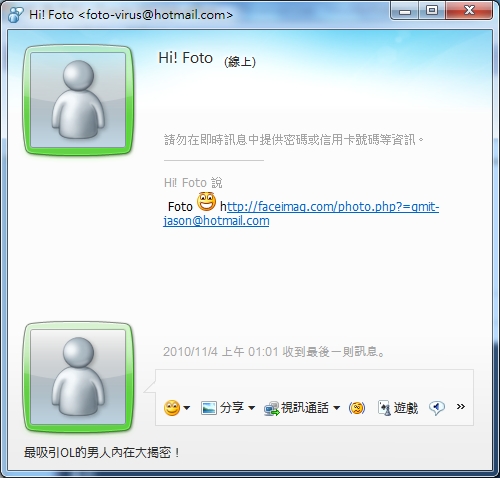Open the faceimag.com photo.php link
Screen dimensions: 500x478
pyautogui.click(x=333, y=207)
